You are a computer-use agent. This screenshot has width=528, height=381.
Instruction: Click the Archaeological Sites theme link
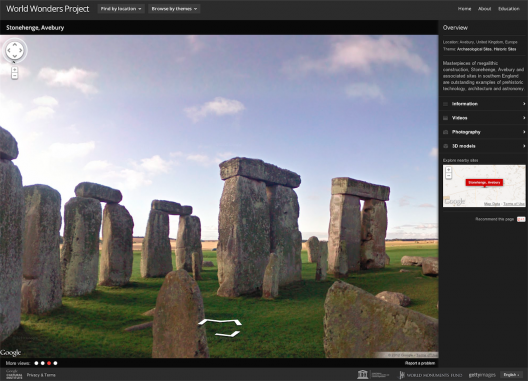[x=474, y=49]
